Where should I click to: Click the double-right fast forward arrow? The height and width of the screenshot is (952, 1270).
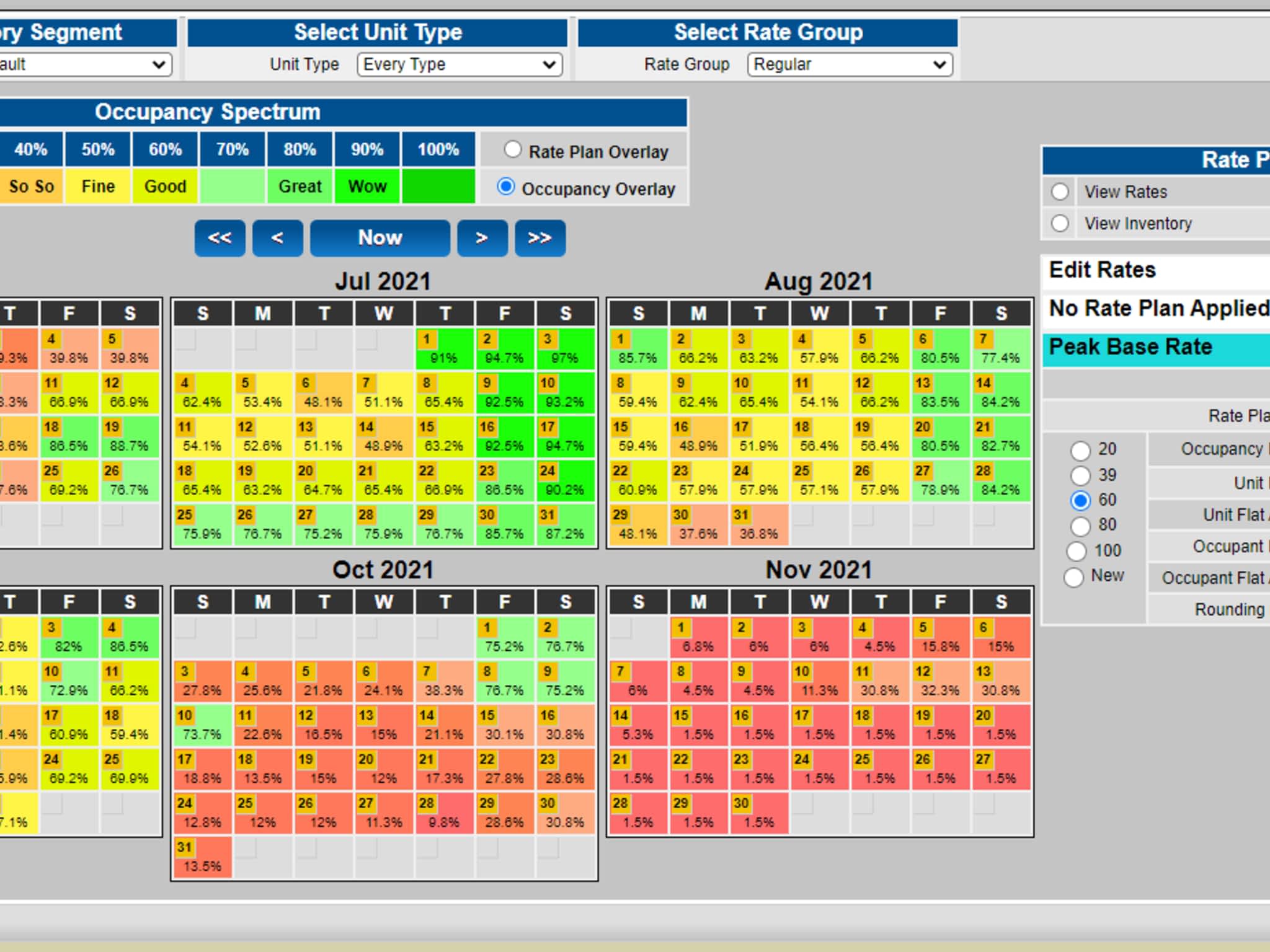(540, 238)
